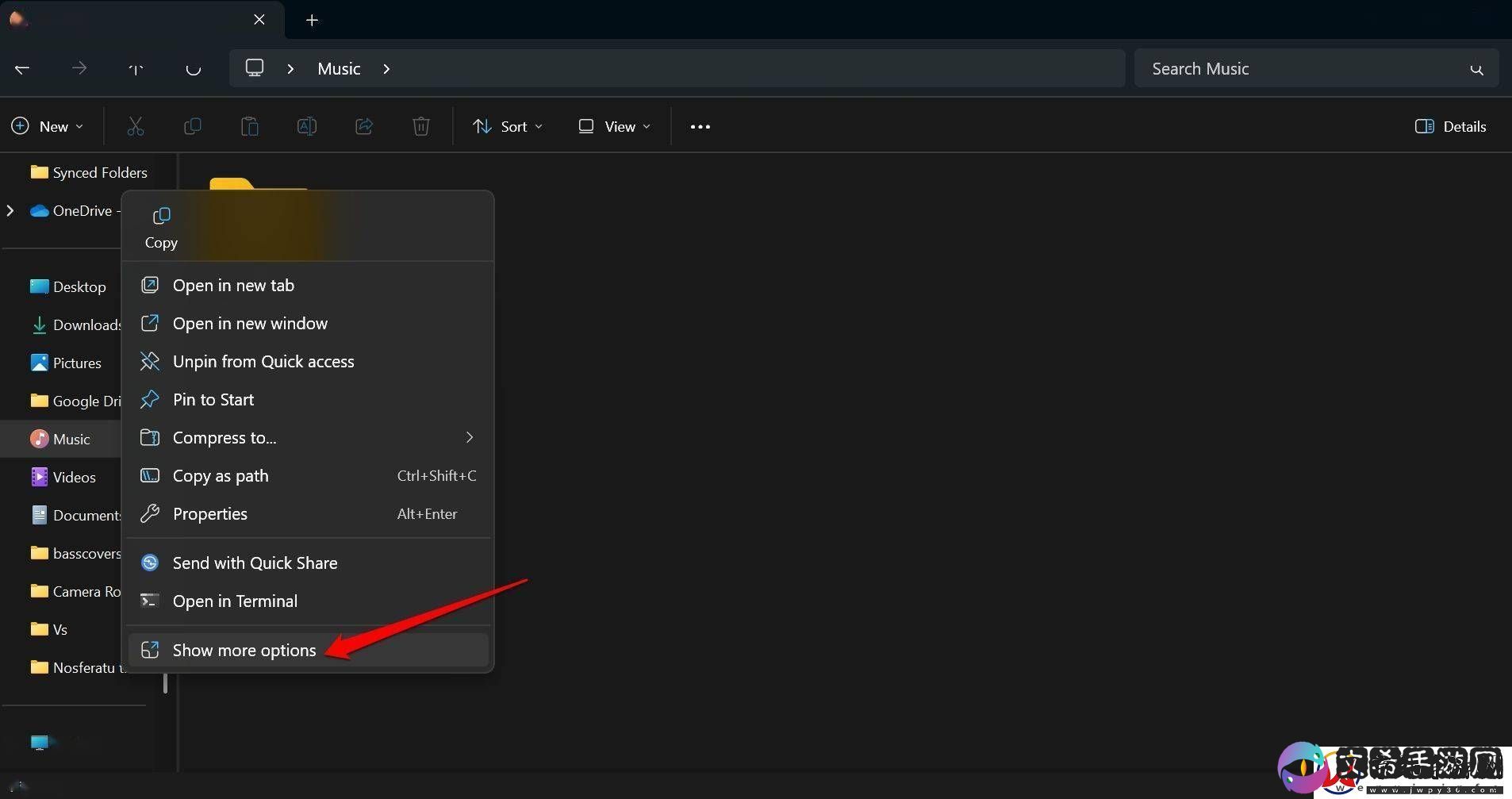Select Copy as path
The height and width of the screenshot is (799, 1512).
coord(308,476)
